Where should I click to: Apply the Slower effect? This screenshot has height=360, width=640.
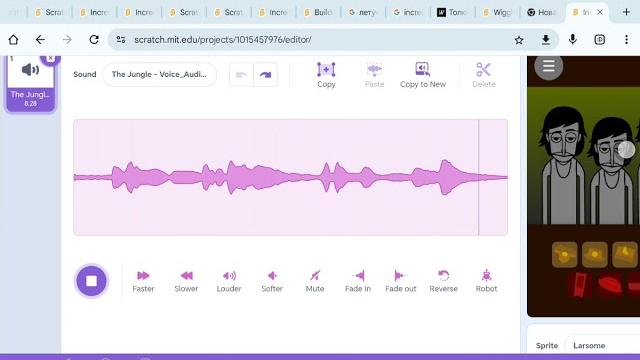tap(186, 281)
